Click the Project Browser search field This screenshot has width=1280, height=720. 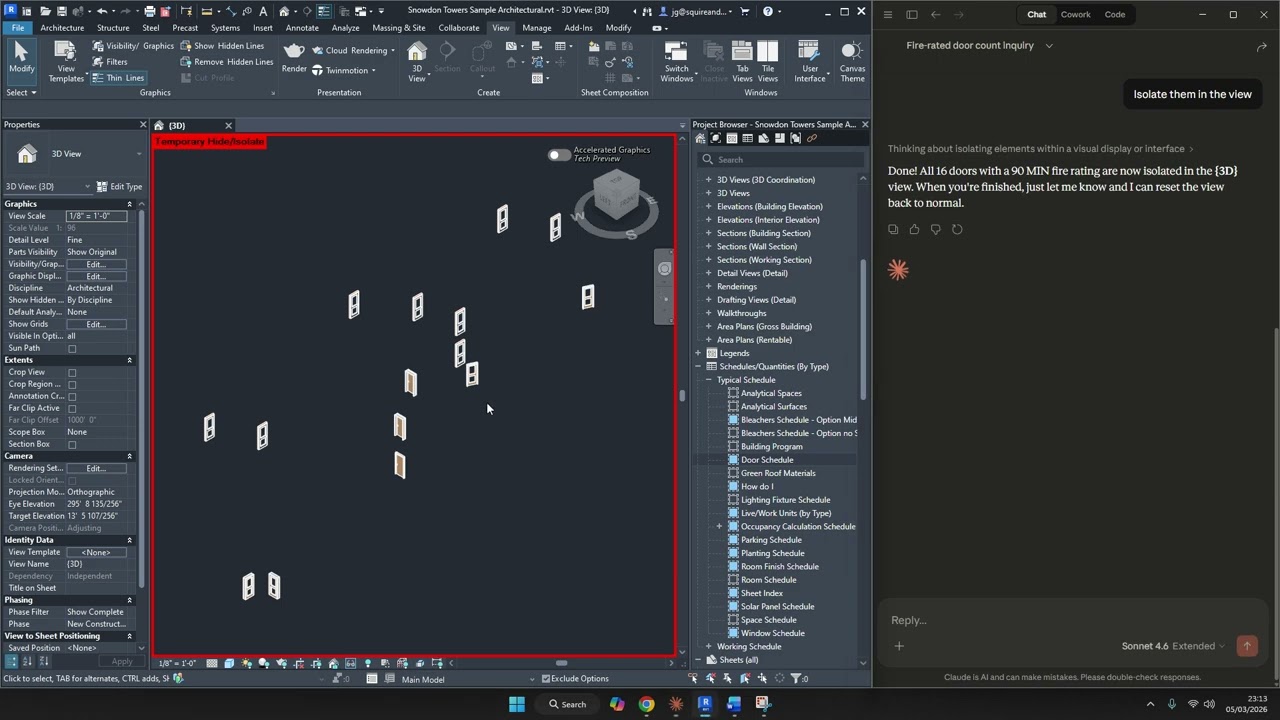(x=782, y=160)
